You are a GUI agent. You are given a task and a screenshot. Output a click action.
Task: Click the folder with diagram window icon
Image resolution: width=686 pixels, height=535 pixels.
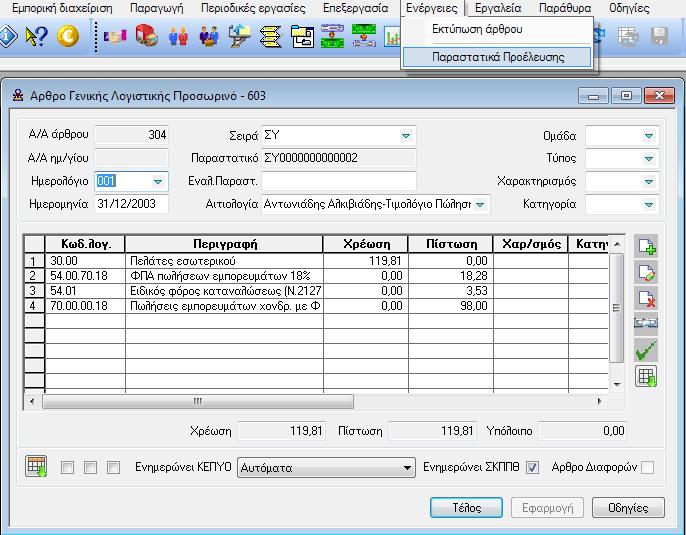(x=302, y=36)
